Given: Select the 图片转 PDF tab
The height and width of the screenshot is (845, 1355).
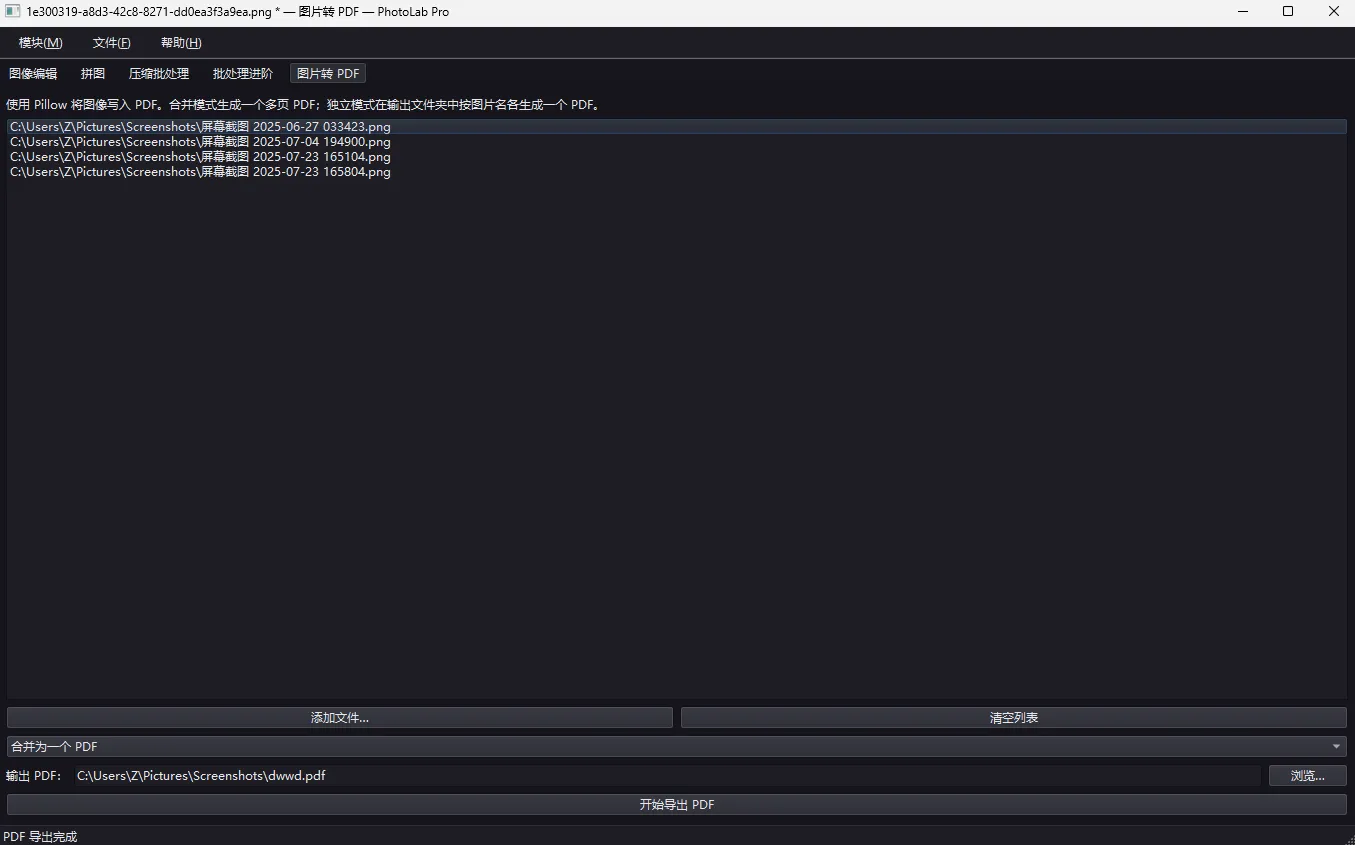Looking at the screenshot, I should (328, 74).
